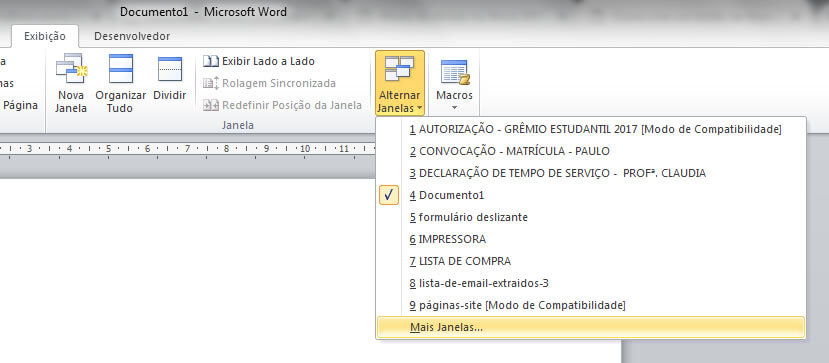
Task: Open the Desenvolvedor tab
Action: [x=132, y=36]
